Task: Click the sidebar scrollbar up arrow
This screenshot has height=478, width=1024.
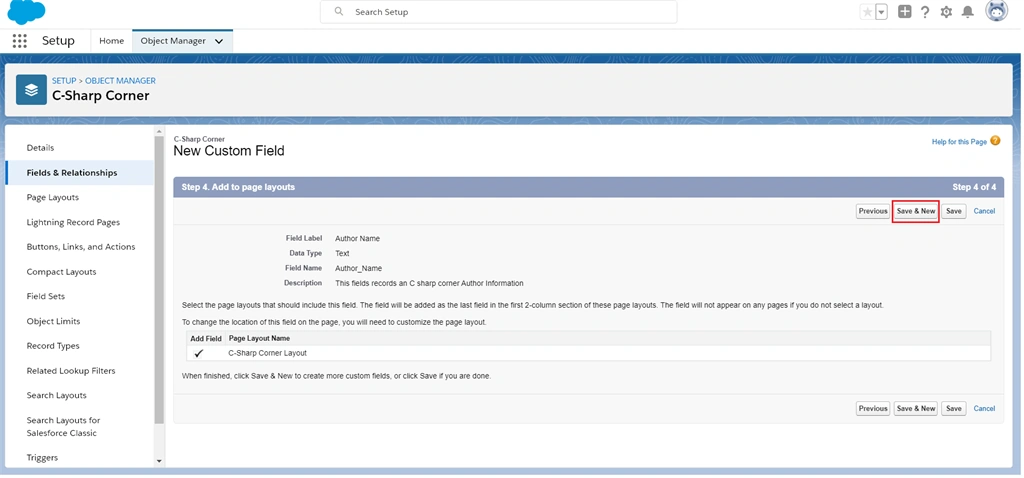Action: tap(159, 132)
